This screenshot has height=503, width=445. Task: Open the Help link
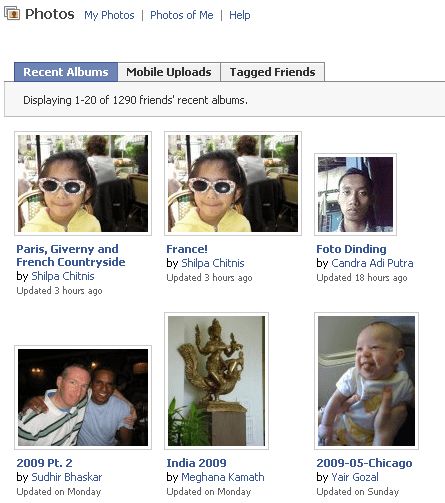click(x=240, y=15)
